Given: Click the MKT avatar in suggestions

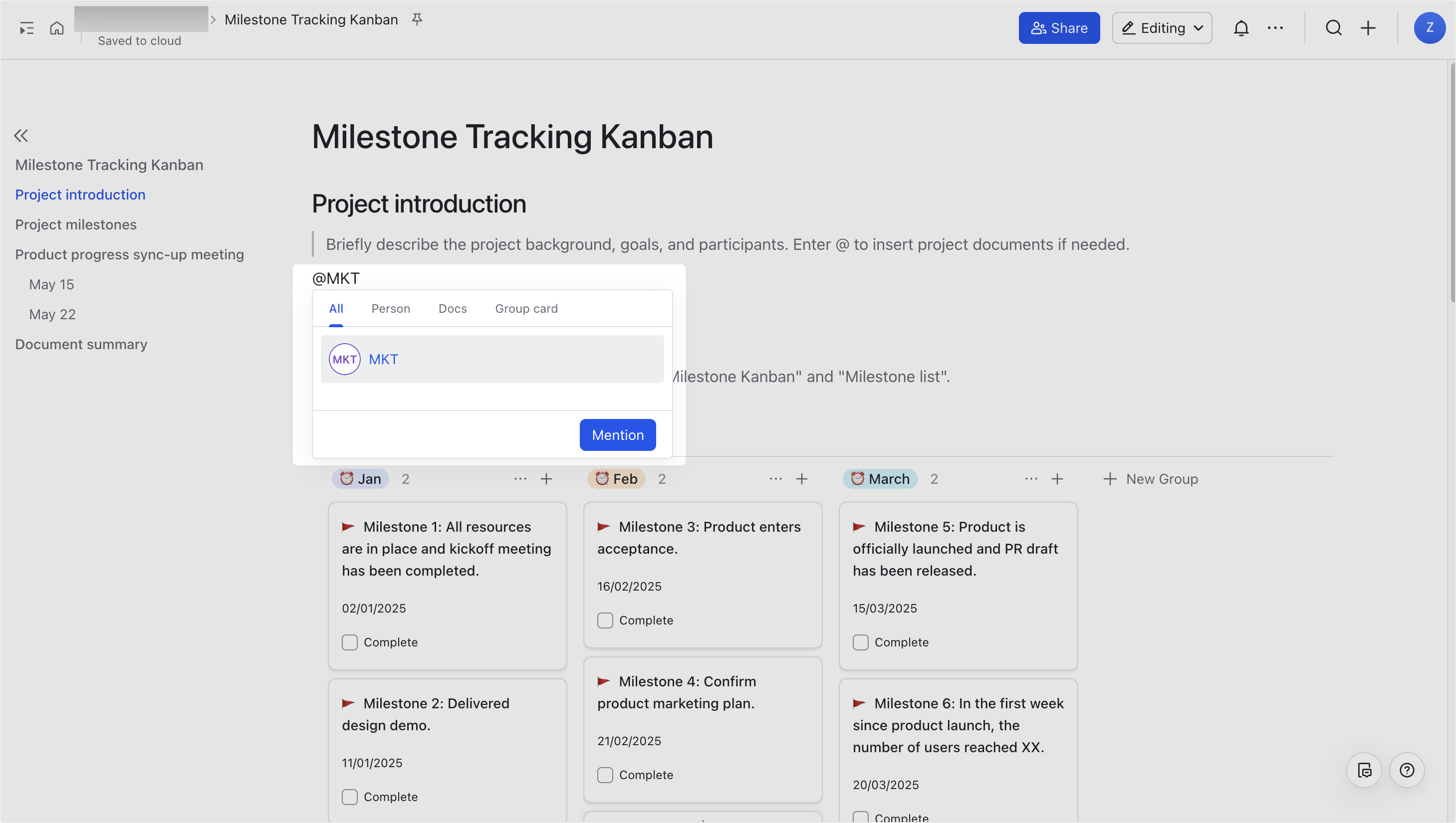Looking at the screenshot, I should [x=344, y=359].
